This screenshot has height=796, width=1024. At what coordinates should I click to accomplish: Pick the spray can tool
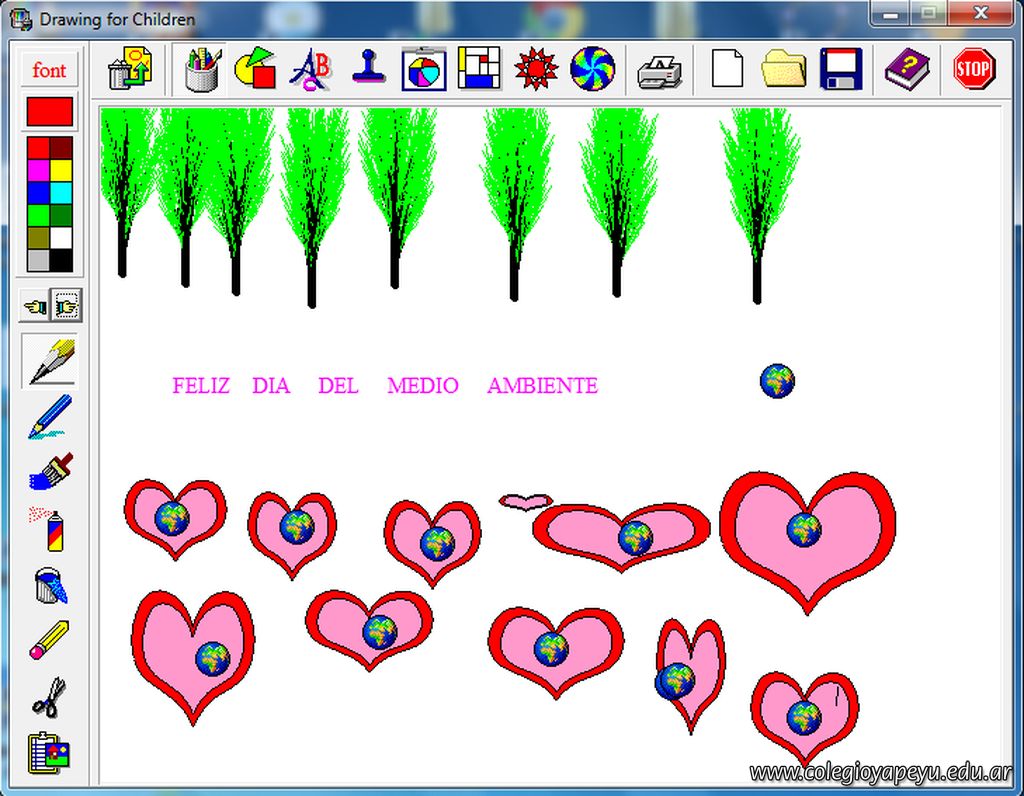tap(50, 528)
